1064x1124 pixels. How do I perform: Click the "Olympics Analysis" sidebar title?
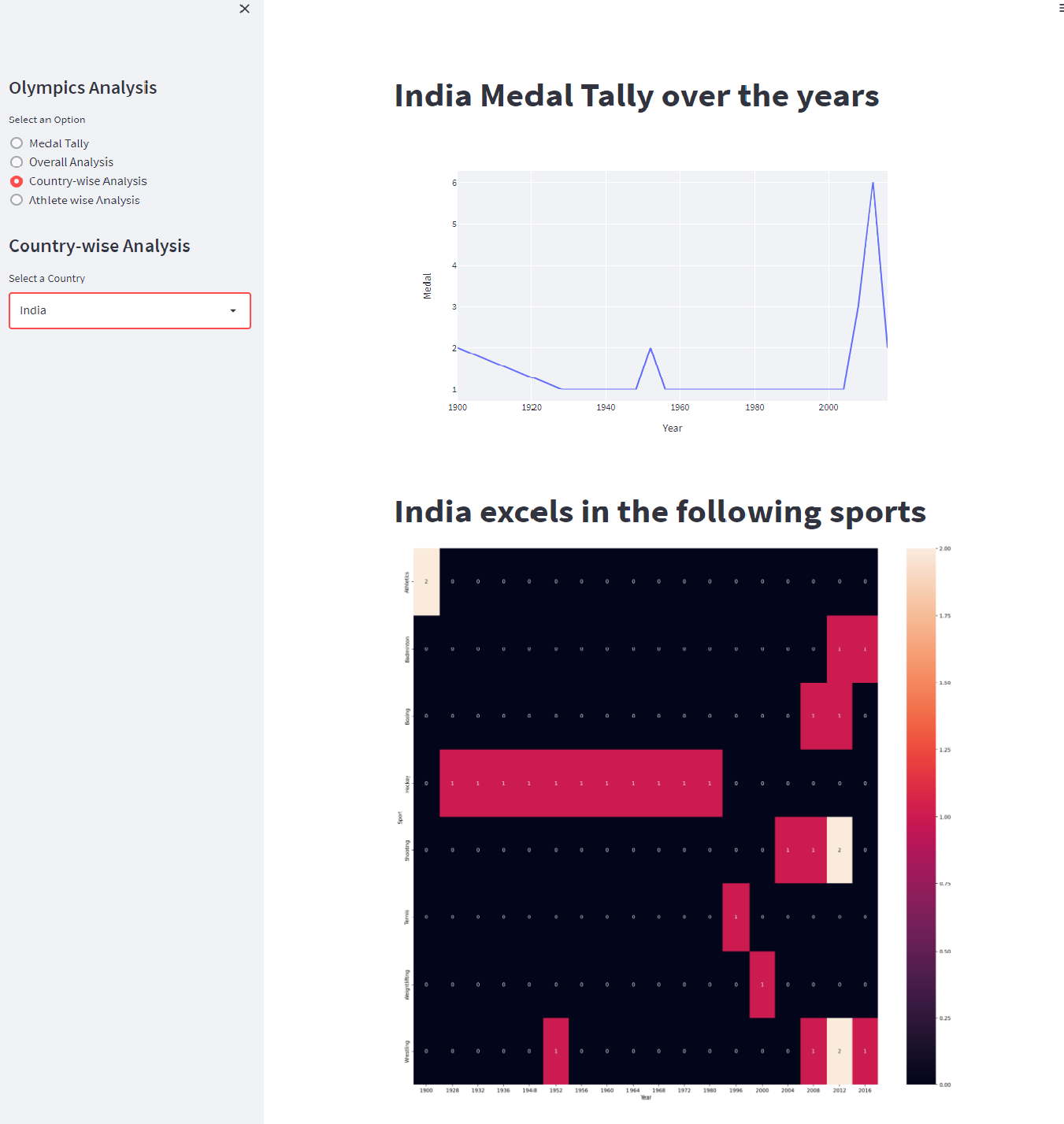tap(83, 87)
